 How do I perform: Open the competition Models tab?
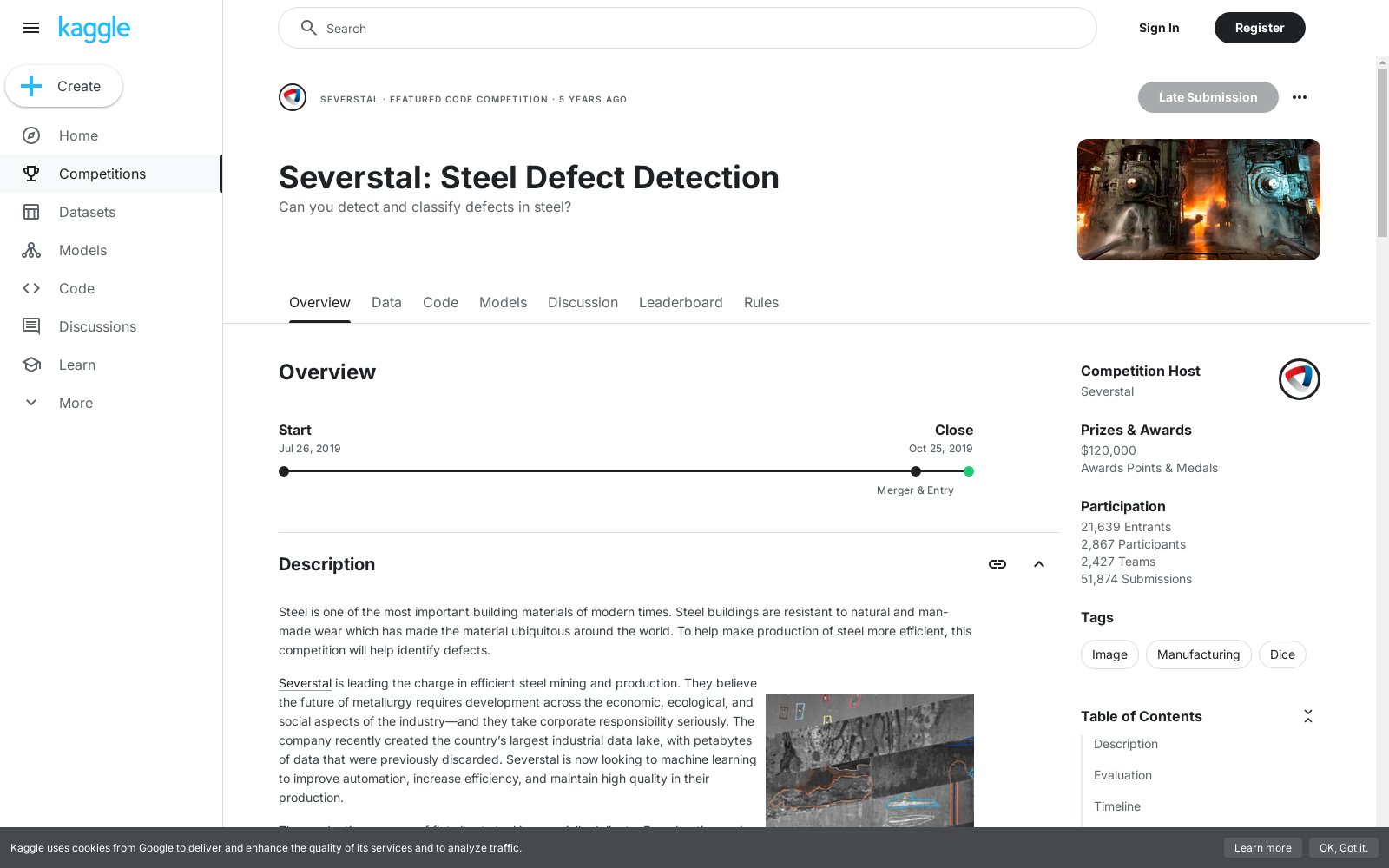503,302
